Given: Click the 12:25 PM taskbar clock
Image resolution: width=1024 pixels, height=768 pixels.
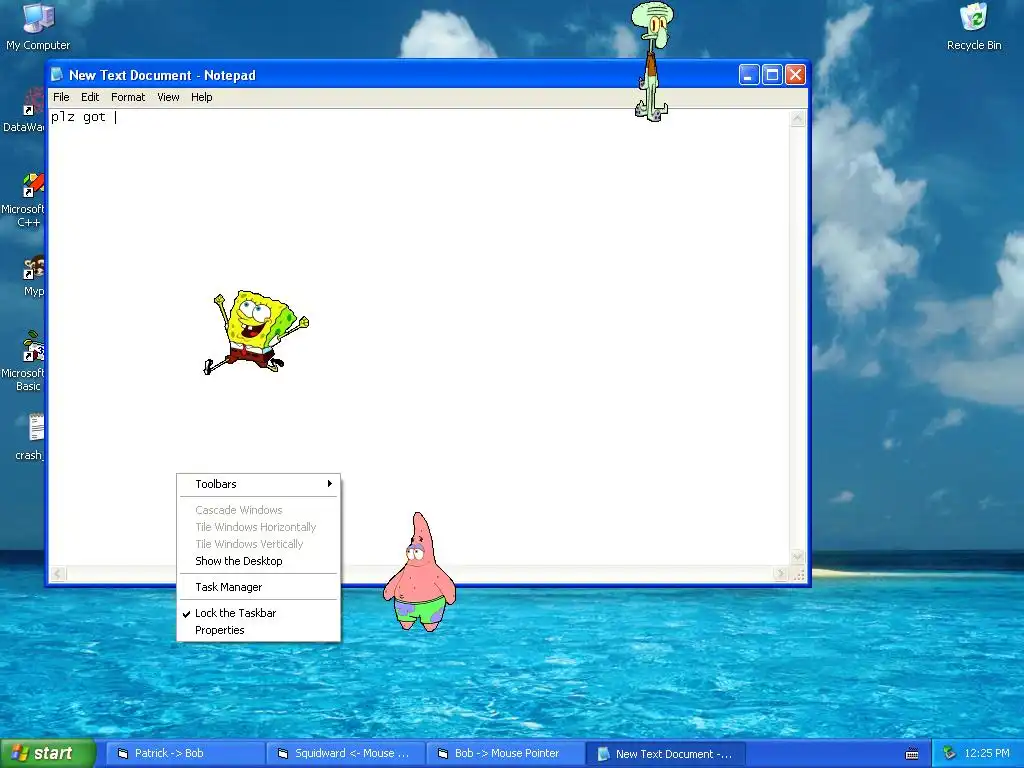Looking at the screenshot, I should pos(986,754).
